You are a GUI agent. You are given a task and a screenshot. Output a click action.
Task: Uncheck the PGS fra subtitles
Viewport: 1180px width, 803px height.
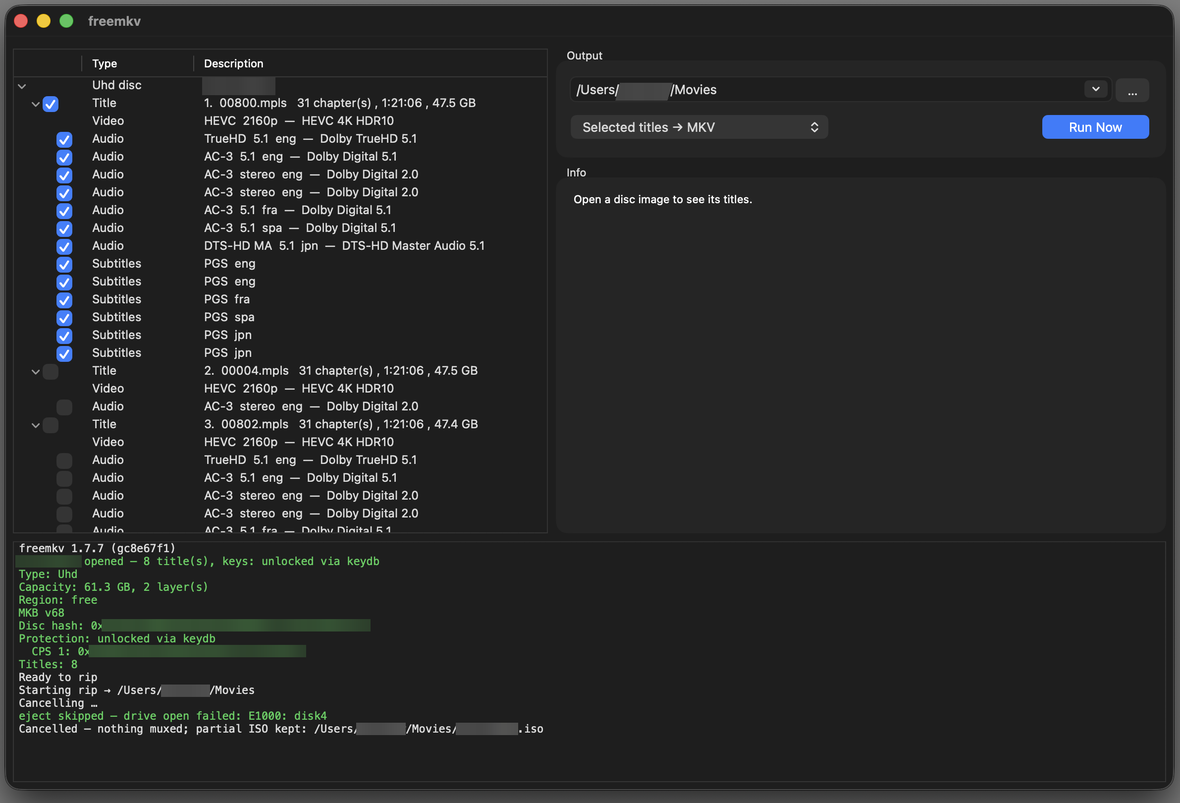coord(65,300)
